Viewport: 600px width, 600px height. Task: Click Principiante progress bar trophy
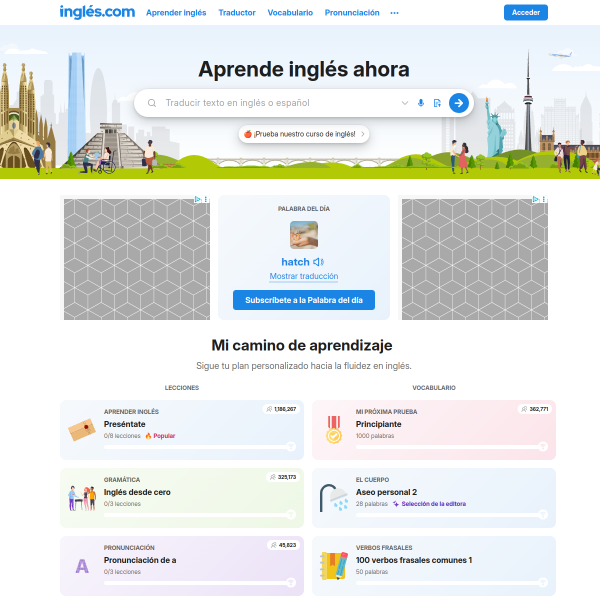pyautogui.click(x=543, y=447)
